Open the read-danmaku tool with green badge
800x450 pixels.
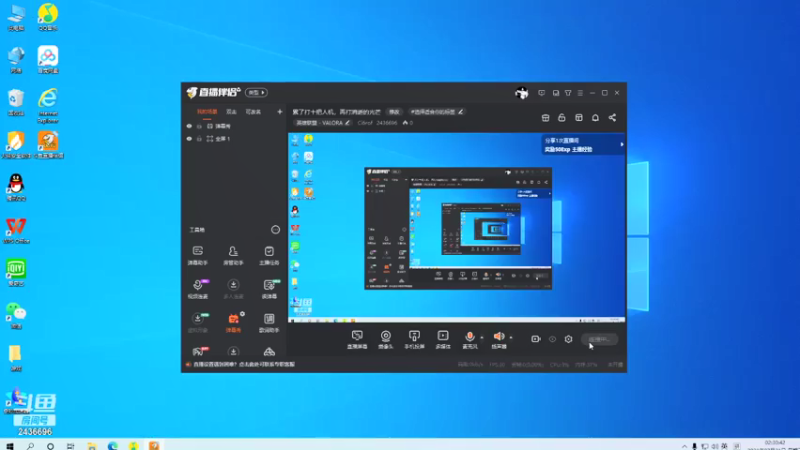tap(269, 289)
